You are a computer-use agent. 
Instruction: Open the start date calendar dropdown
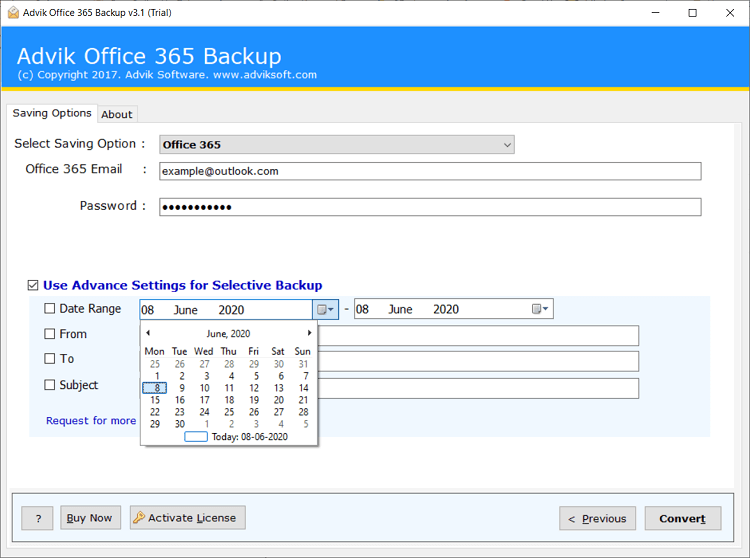pos(325,309)
